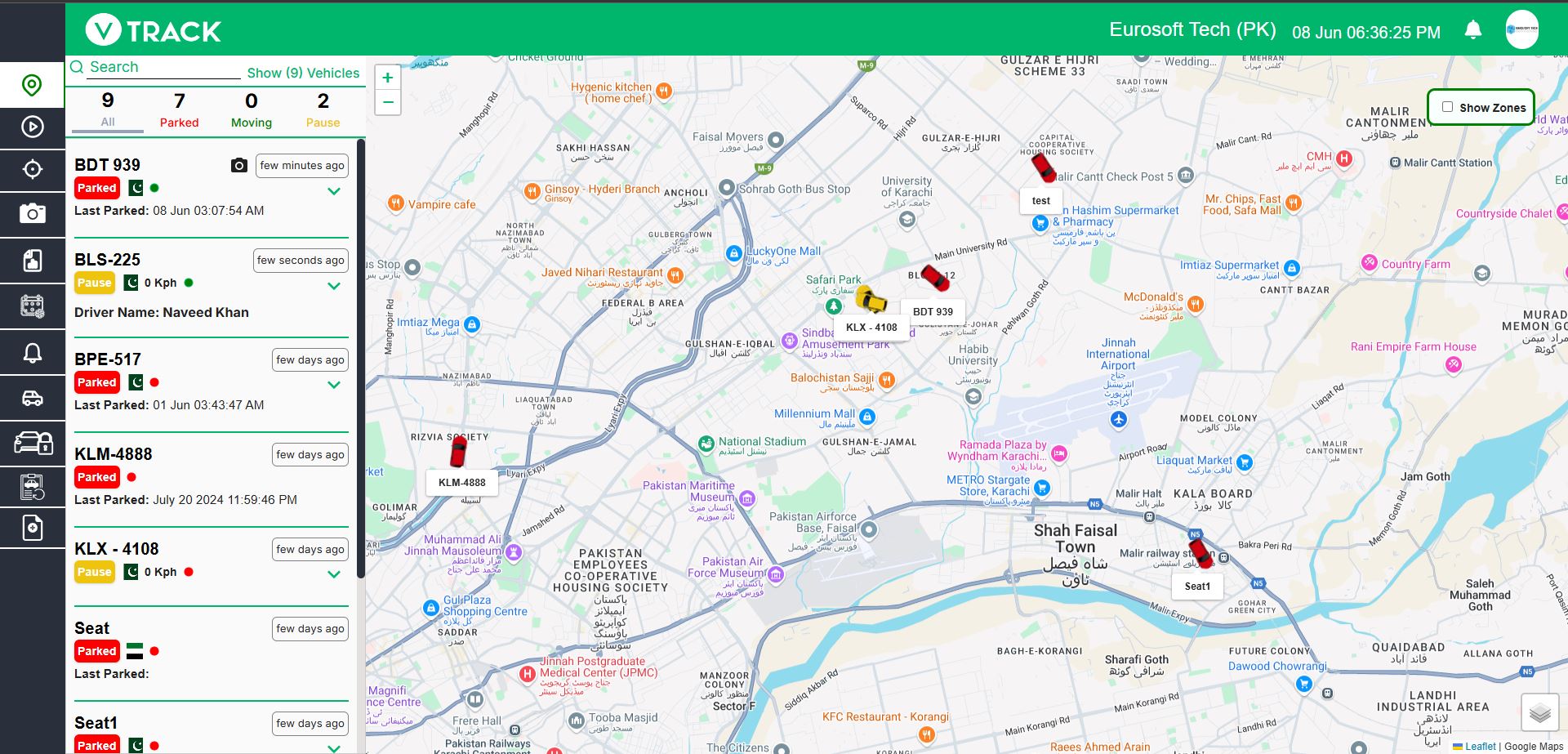Click the camera icon on BDT 939

239,166
